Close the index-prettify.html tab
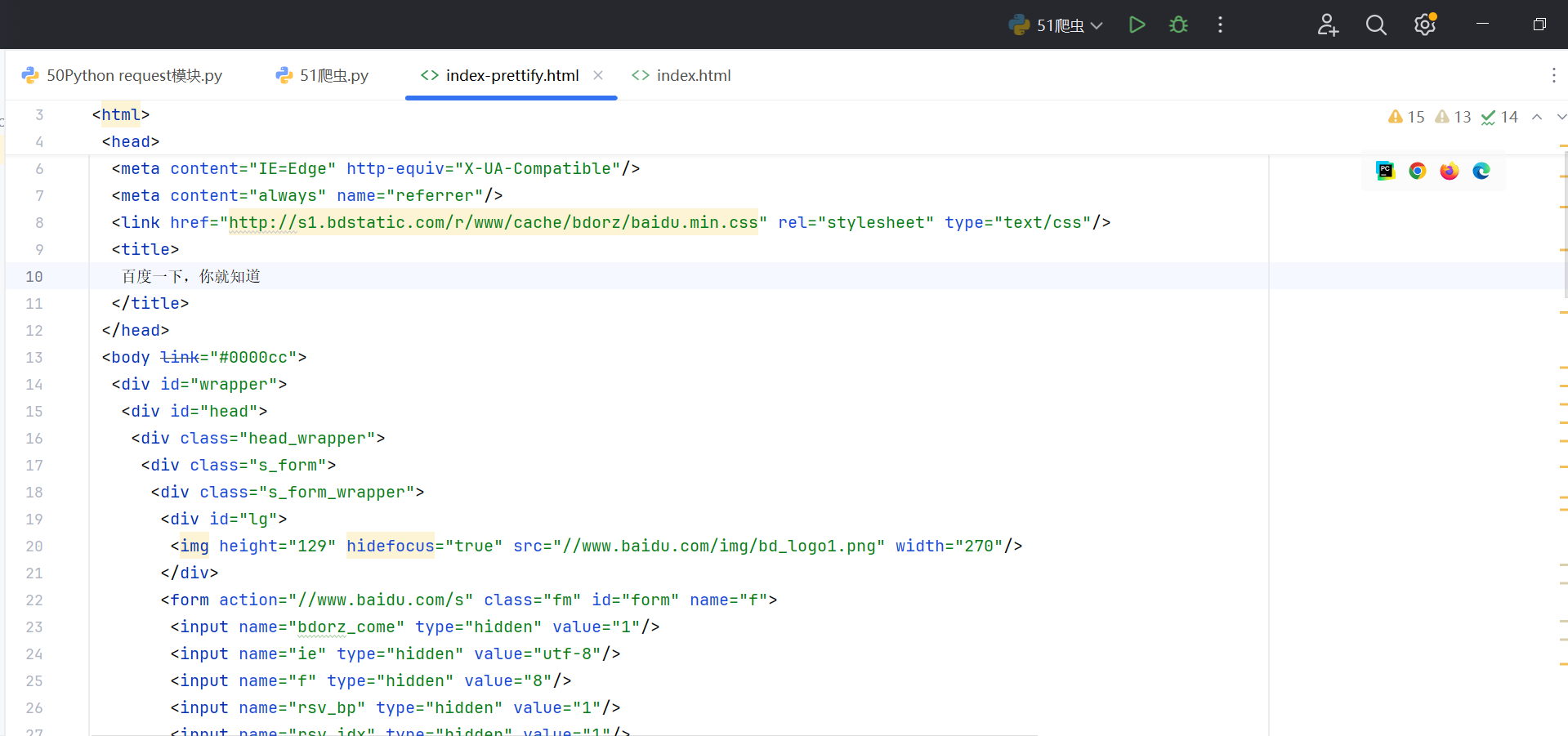 point(598,75)
